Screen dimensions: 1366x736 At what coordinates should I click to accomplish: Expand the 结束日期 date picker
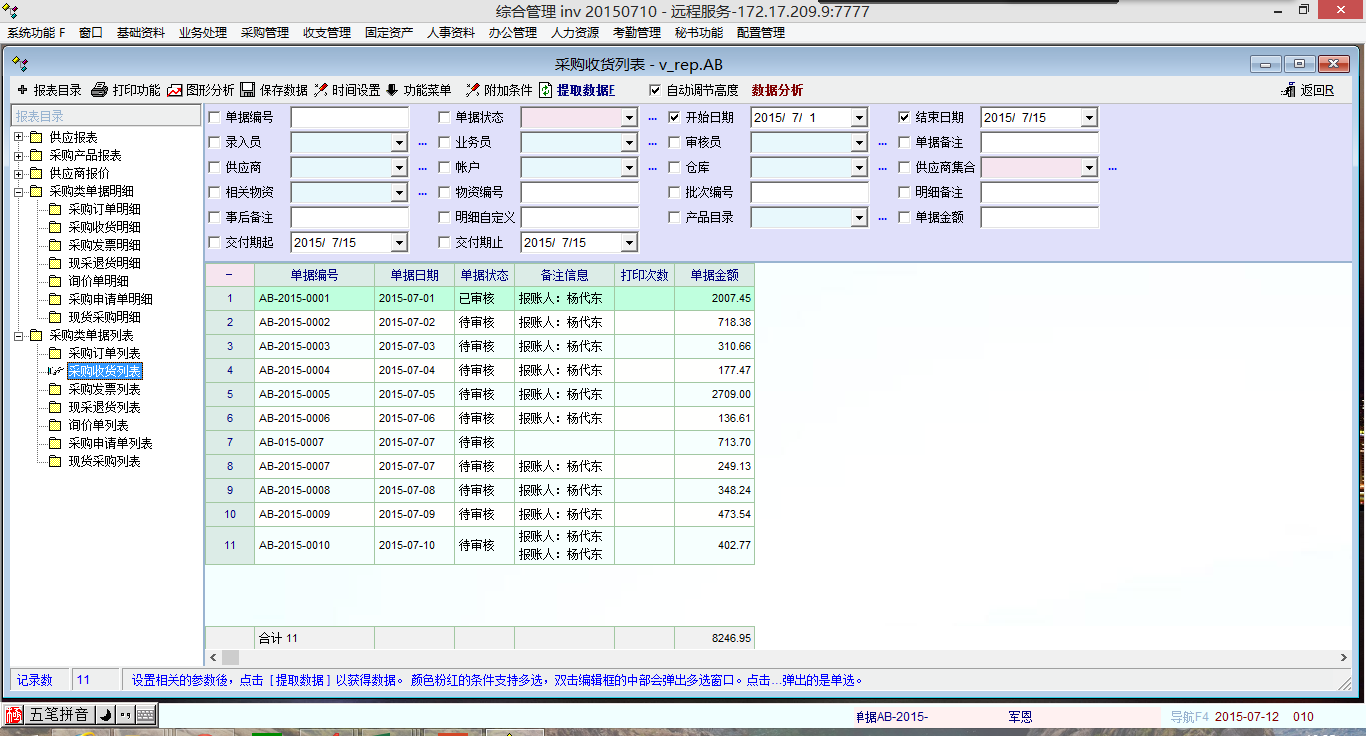[x=1089, y=118]
